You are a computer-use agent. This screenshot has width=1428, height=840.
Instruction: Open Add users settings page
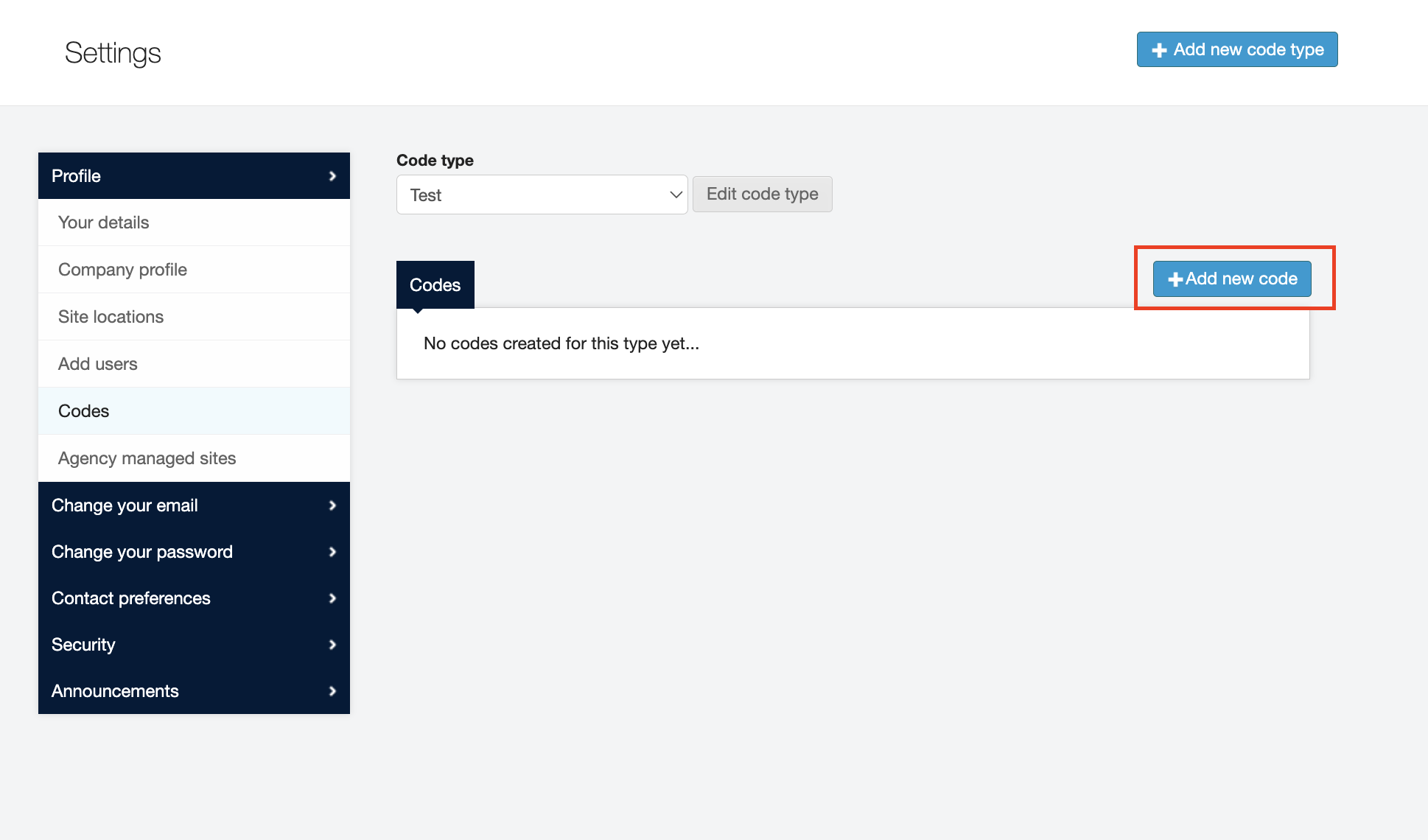point(98,364)
